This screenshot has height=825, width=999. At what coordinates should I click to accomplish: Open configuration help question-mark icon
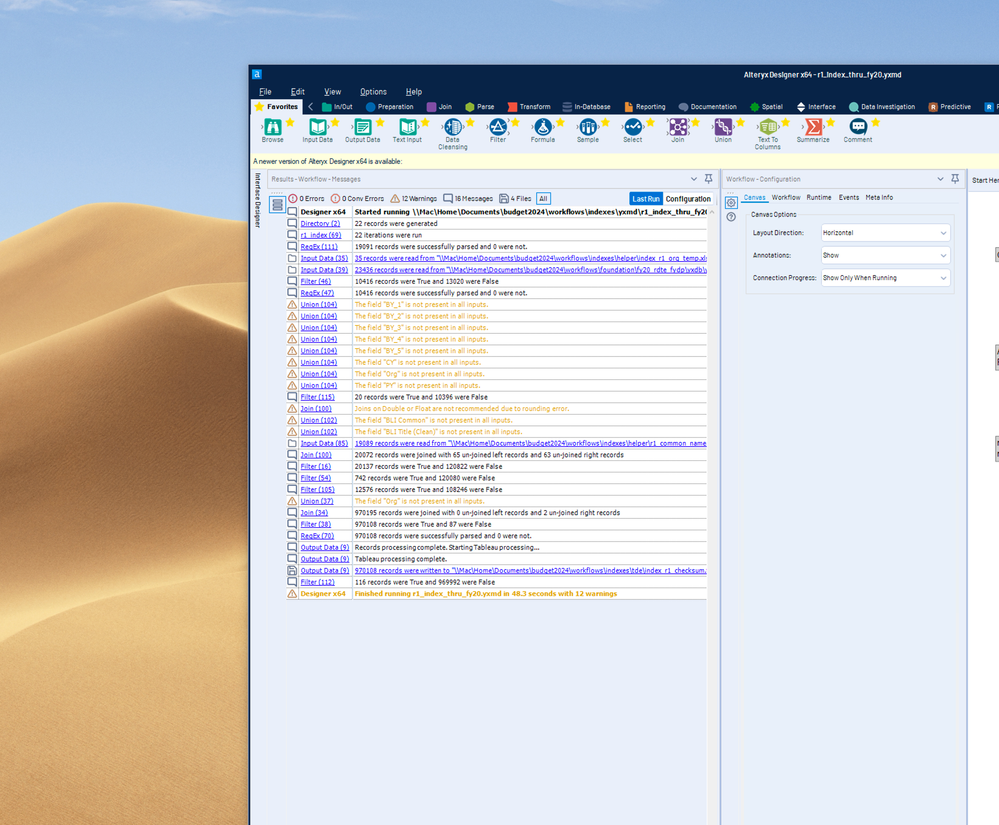(731, 217)
